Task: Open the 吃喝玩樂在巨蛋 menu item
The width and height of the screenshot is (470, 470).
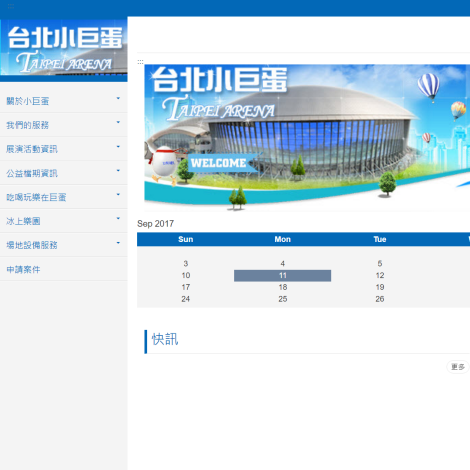Action: coord(36,197)
